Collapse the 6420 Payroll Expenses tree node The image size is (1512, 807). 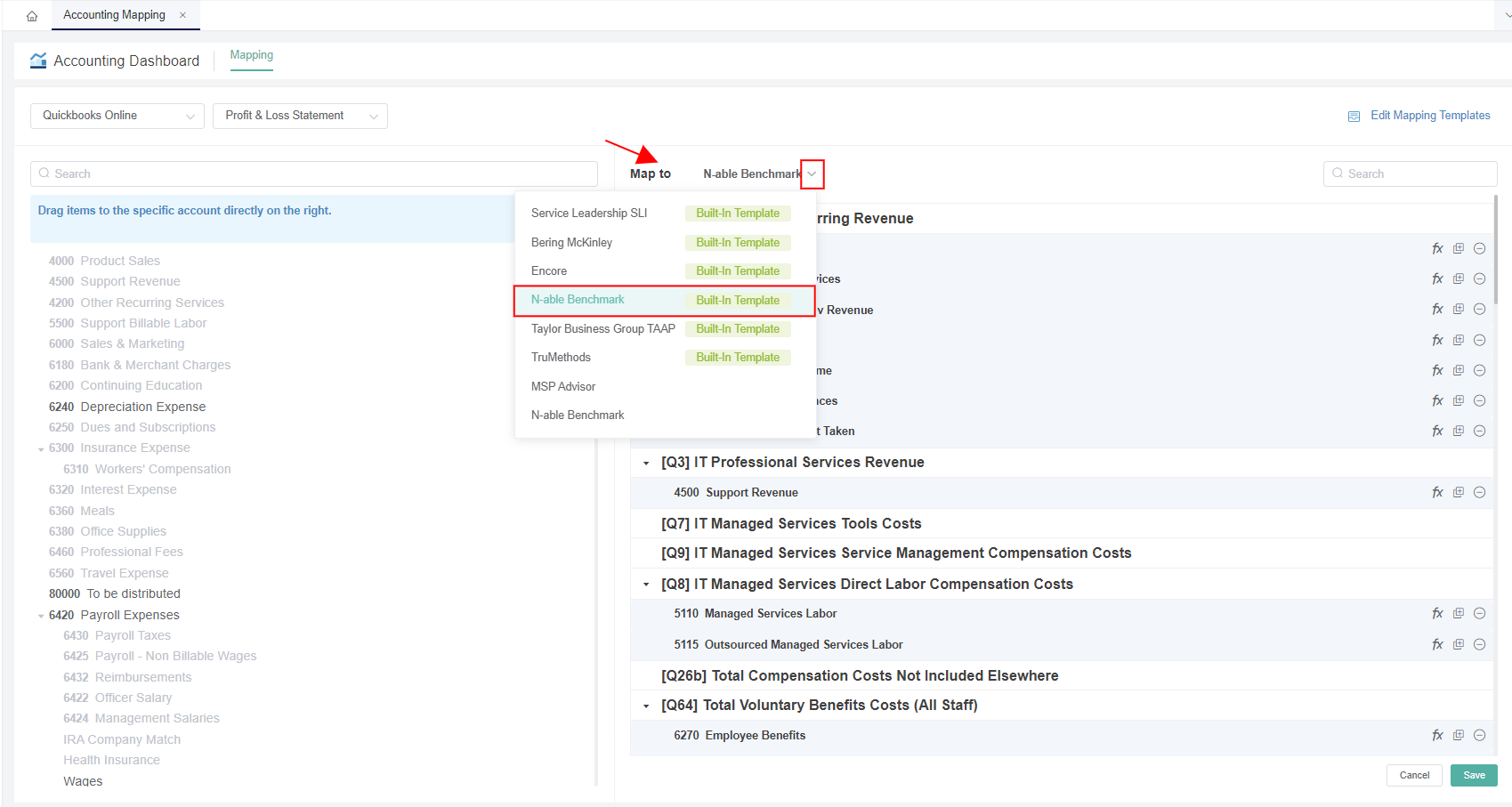click(x=41, y=616)
